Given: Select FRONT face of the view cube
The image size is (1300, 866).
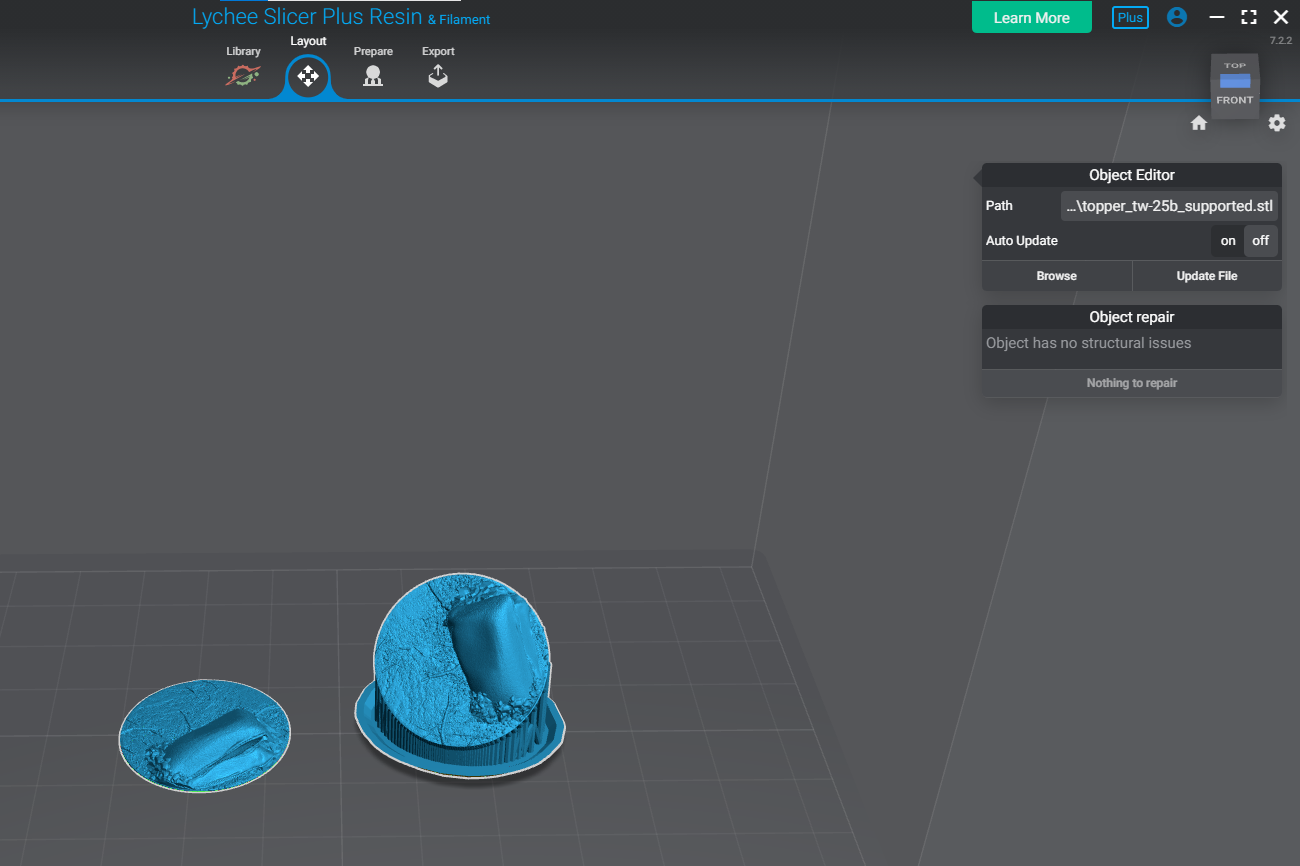Looking at the screenshot, I should (x=1235, y=100).
